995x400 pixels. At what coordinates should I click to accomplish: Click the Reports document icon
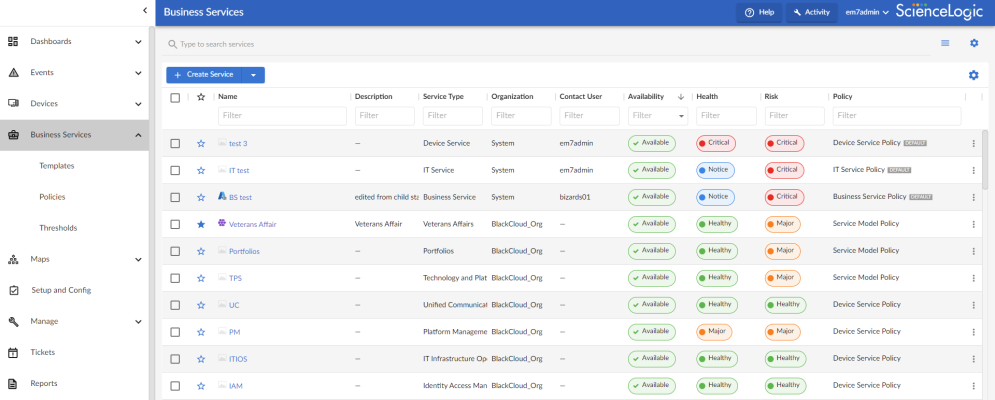(x=13, y=383)
